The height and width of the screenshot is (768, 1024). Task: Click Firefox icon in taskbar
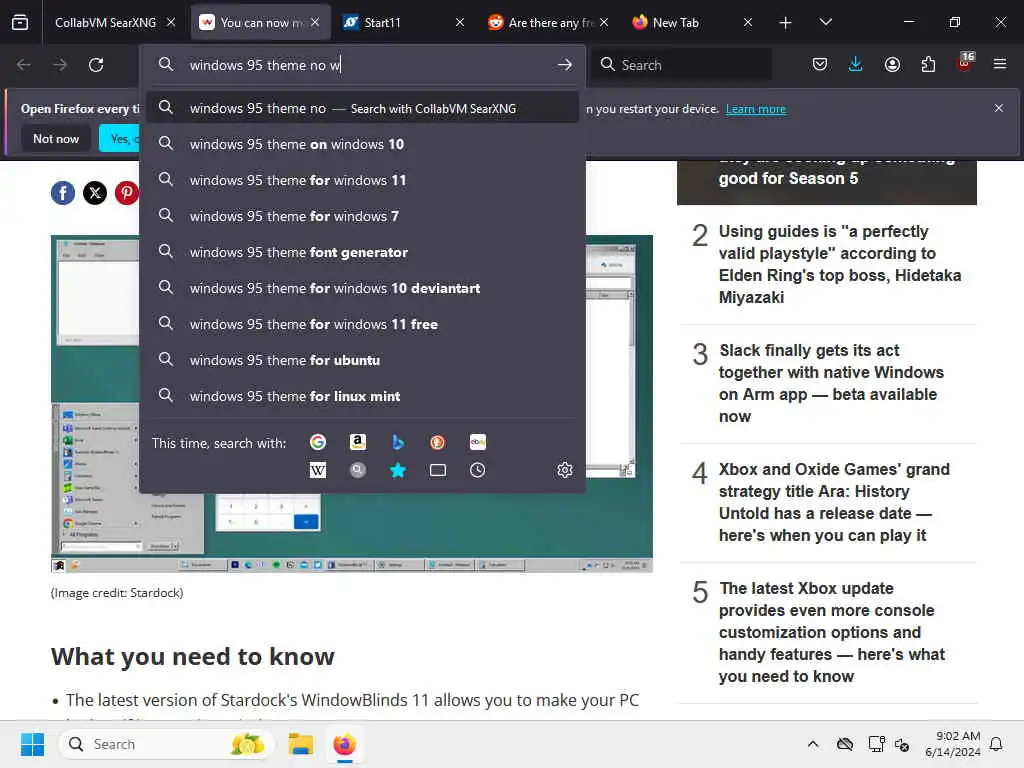(344, 744)
